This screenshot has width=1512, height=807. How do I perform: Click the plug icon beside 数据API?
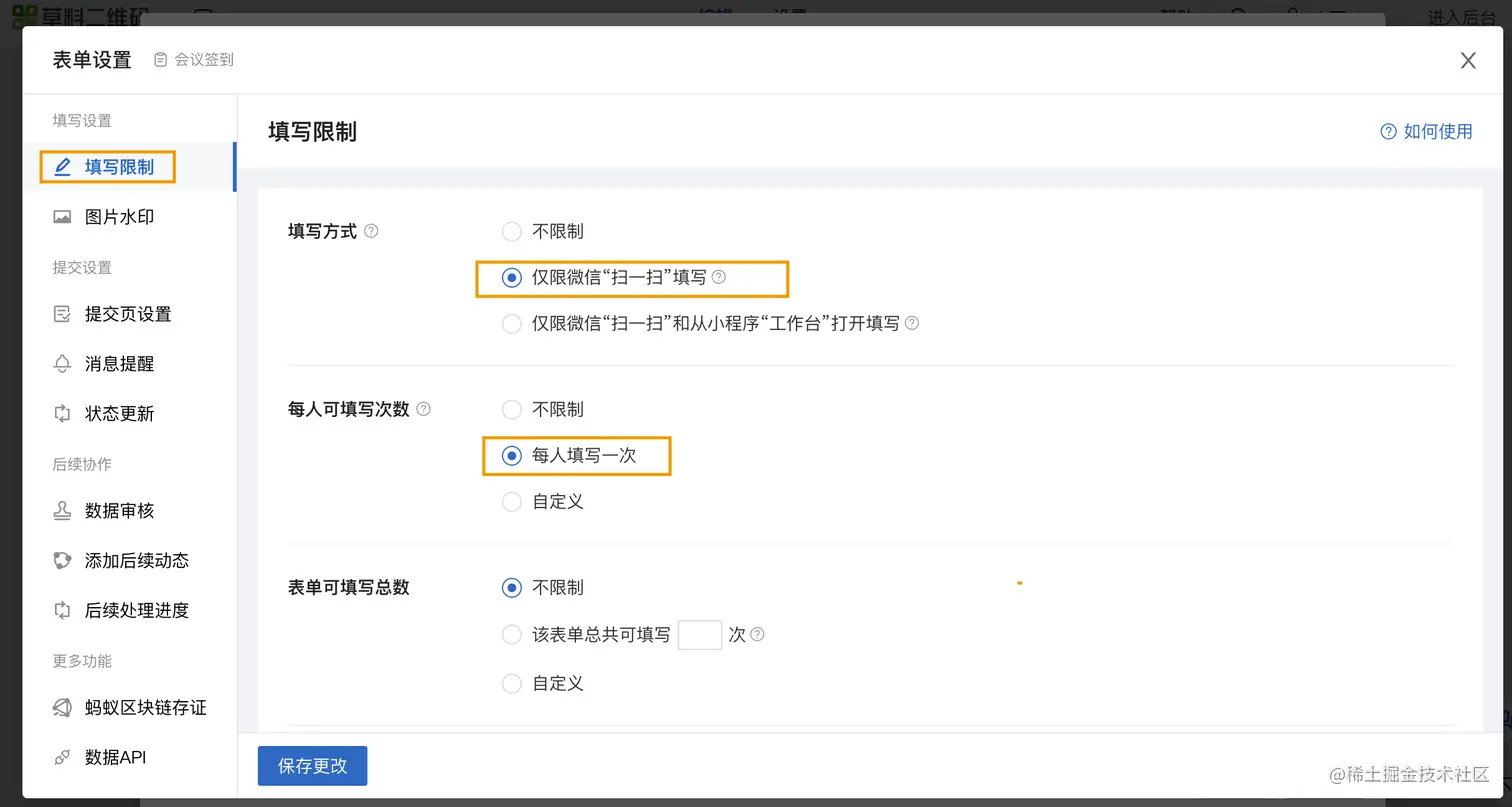tap(62, 758)
